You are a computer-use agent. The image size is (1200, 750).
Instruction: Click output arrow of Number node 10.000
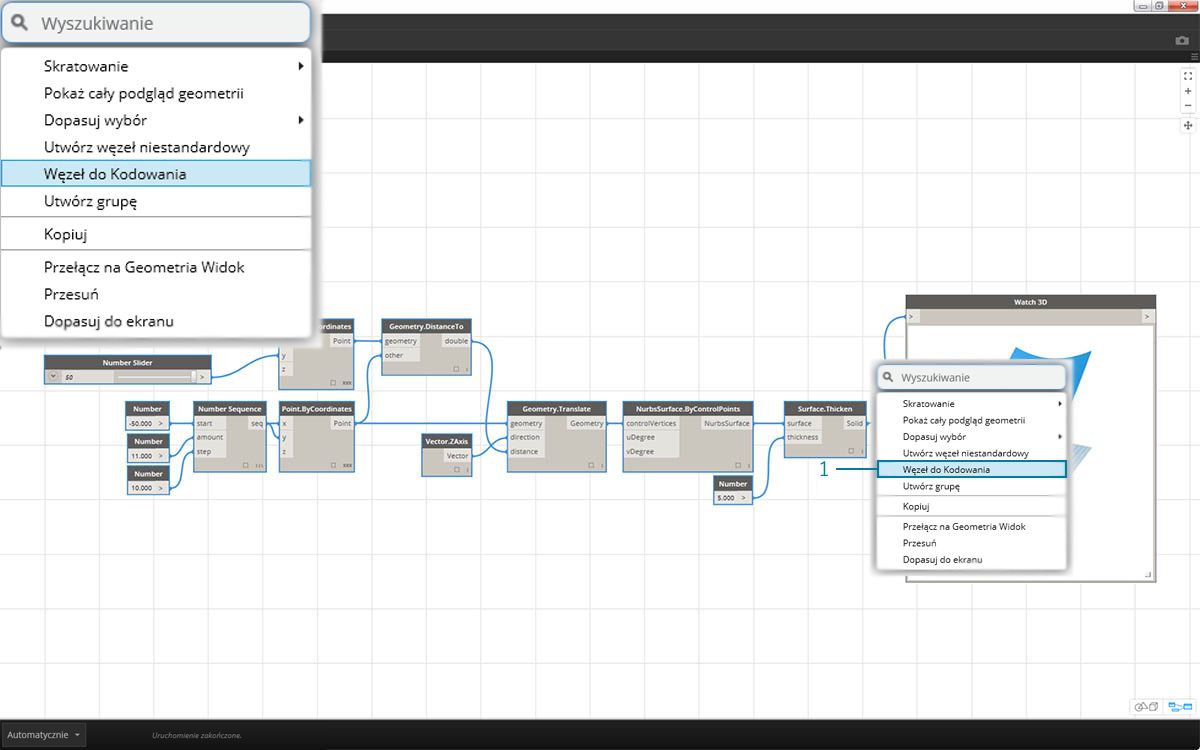pyautogui.click(x=161, y=487)
